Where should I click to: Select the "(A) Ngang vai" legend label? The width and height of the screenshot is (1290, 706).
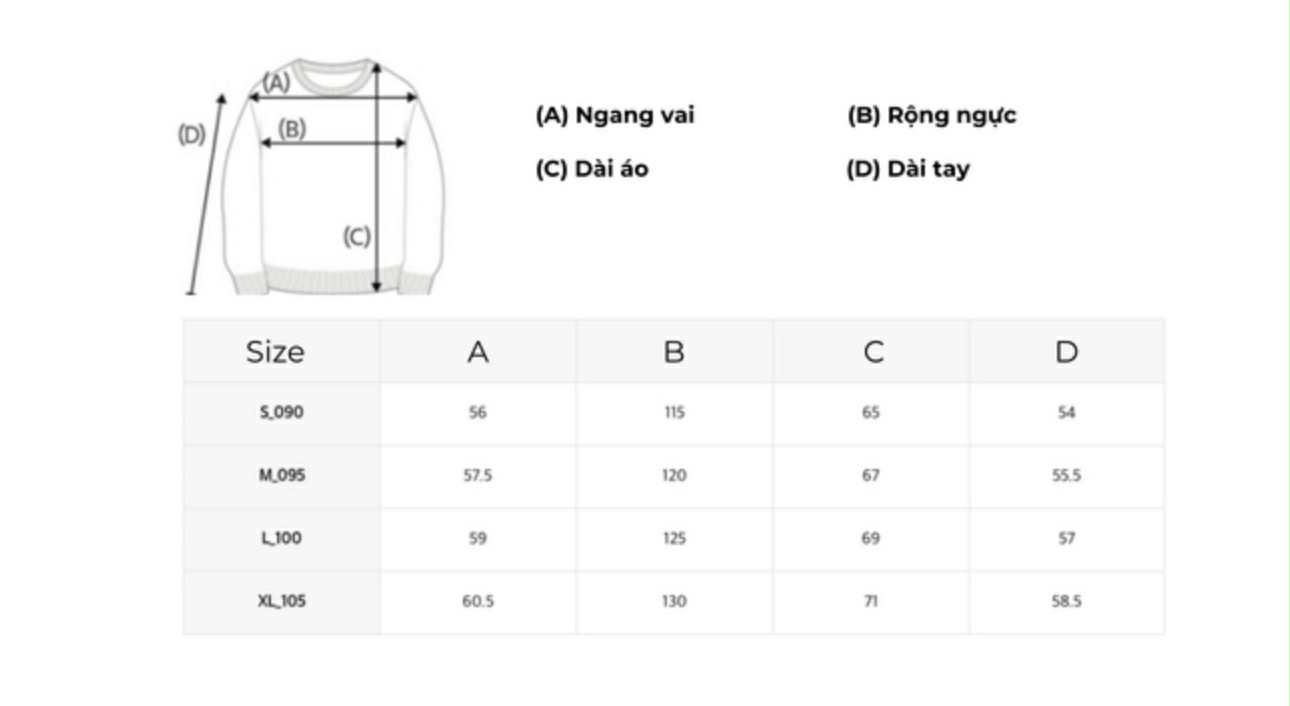click(615, 115)
